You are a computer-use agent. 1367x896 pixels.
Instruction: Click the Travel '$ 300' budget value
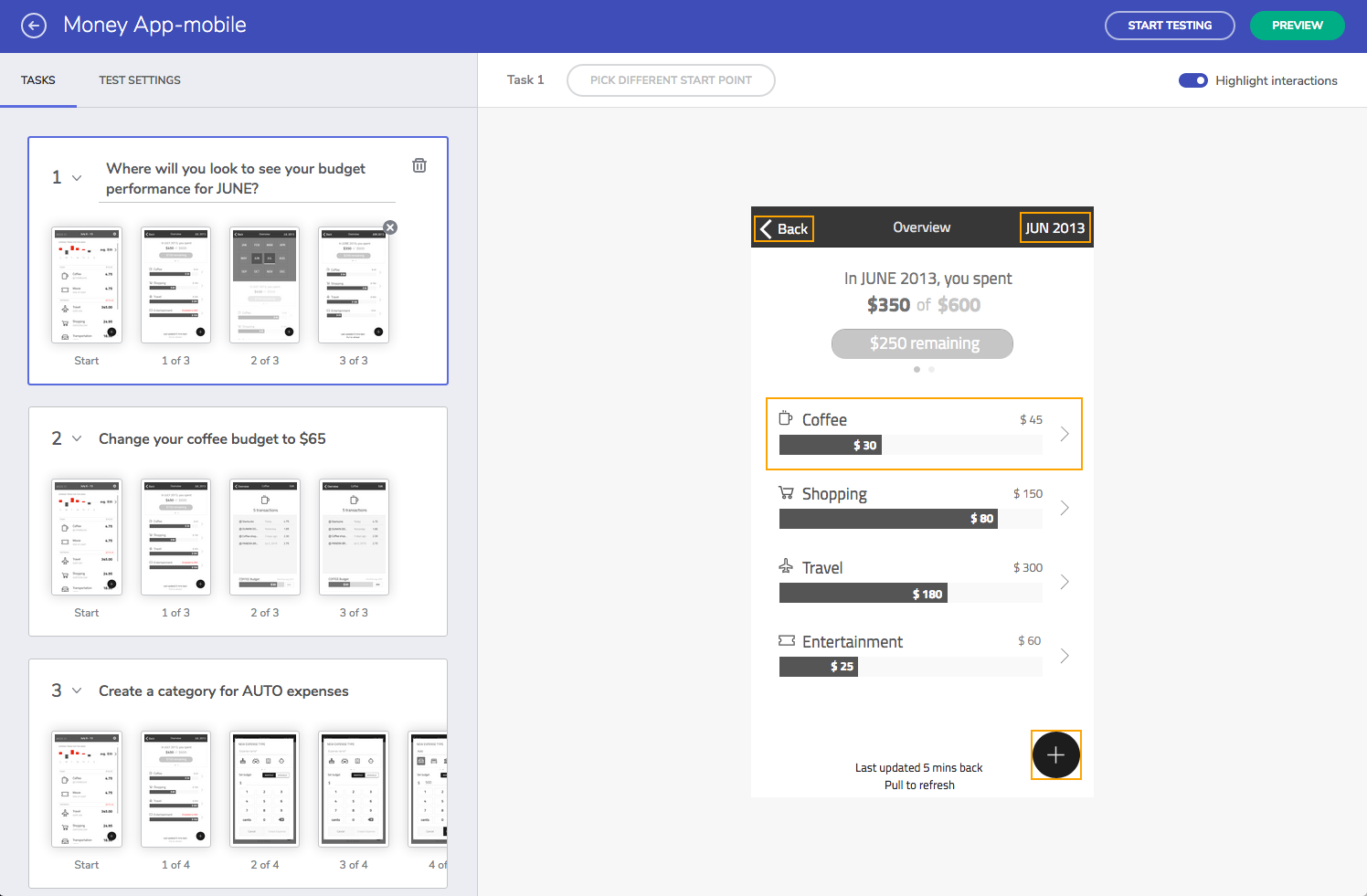pyautogui.click(x=1027, y=567)
